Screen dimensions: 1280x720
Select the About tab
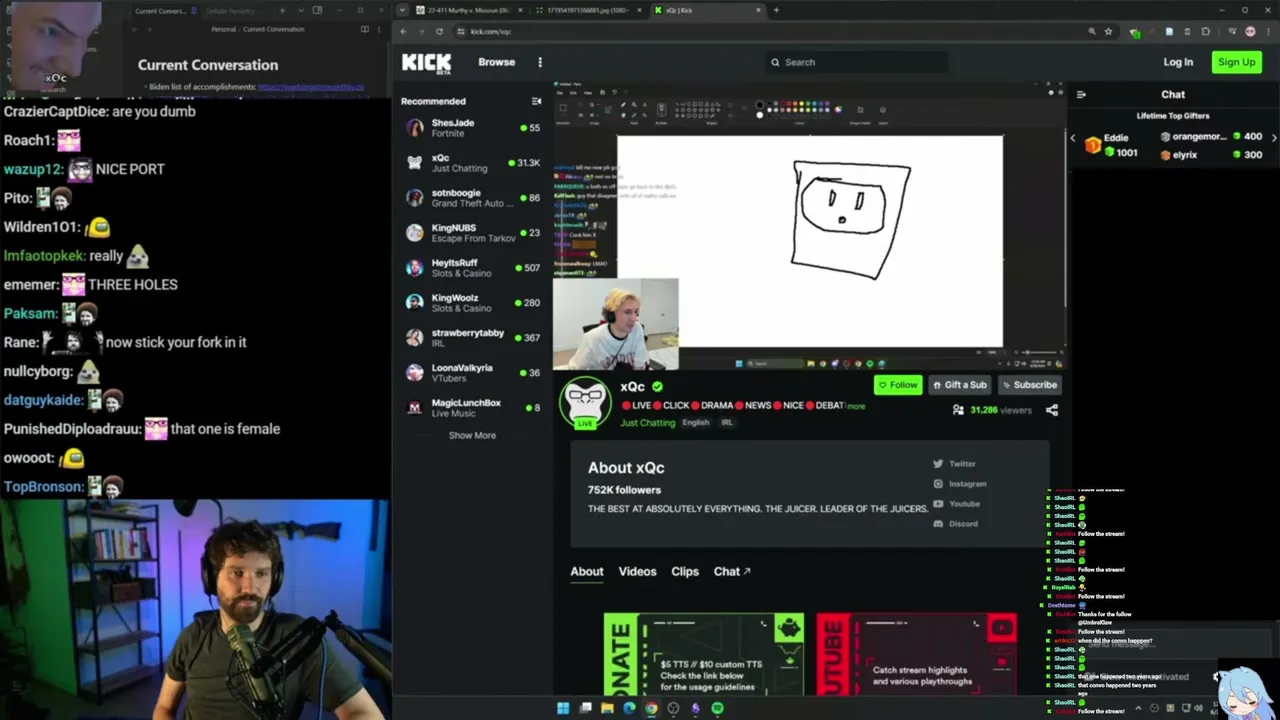pos(587,572)
